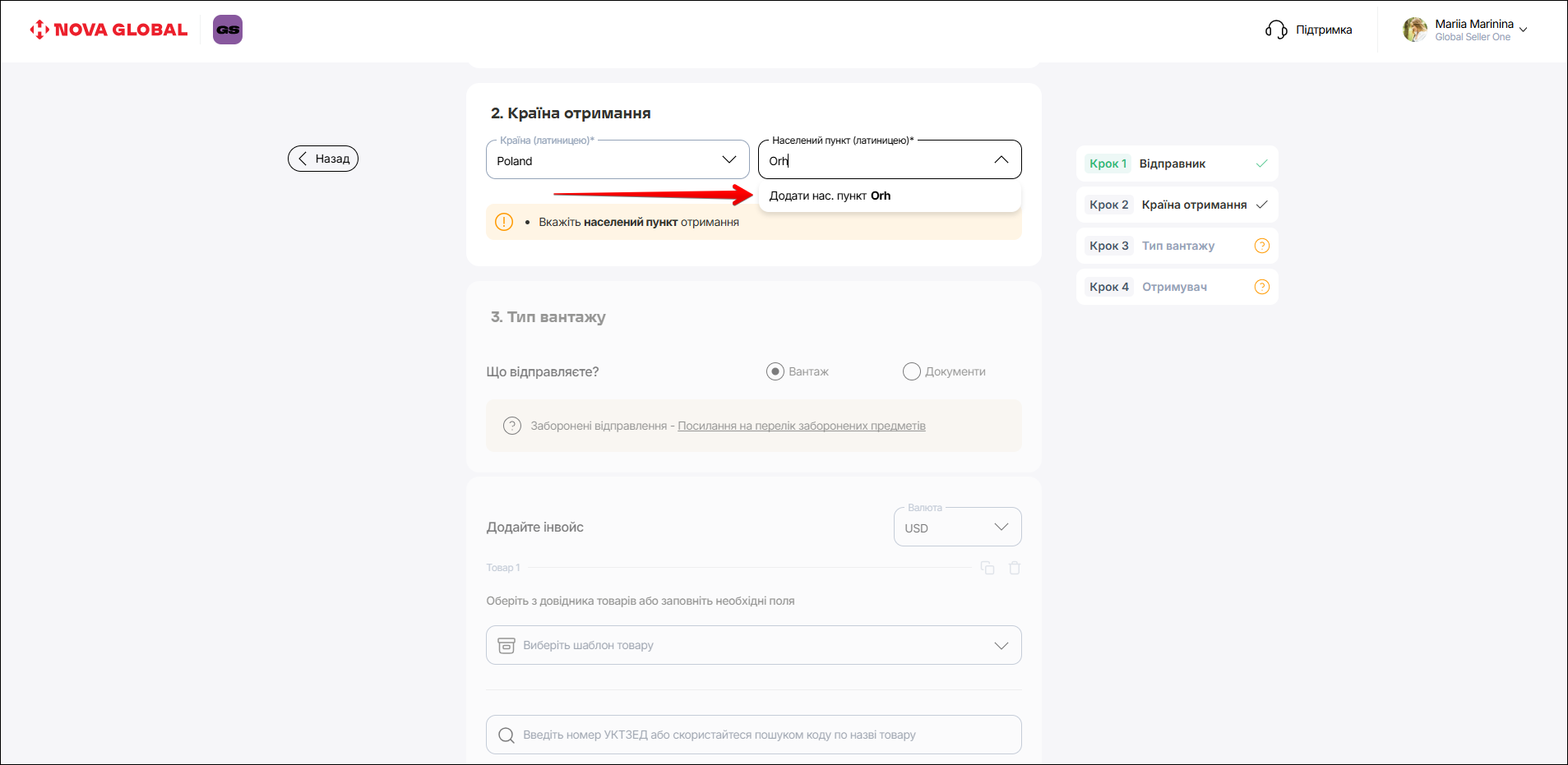Go to Крок 1 Відправник step

coord(1176,164)
